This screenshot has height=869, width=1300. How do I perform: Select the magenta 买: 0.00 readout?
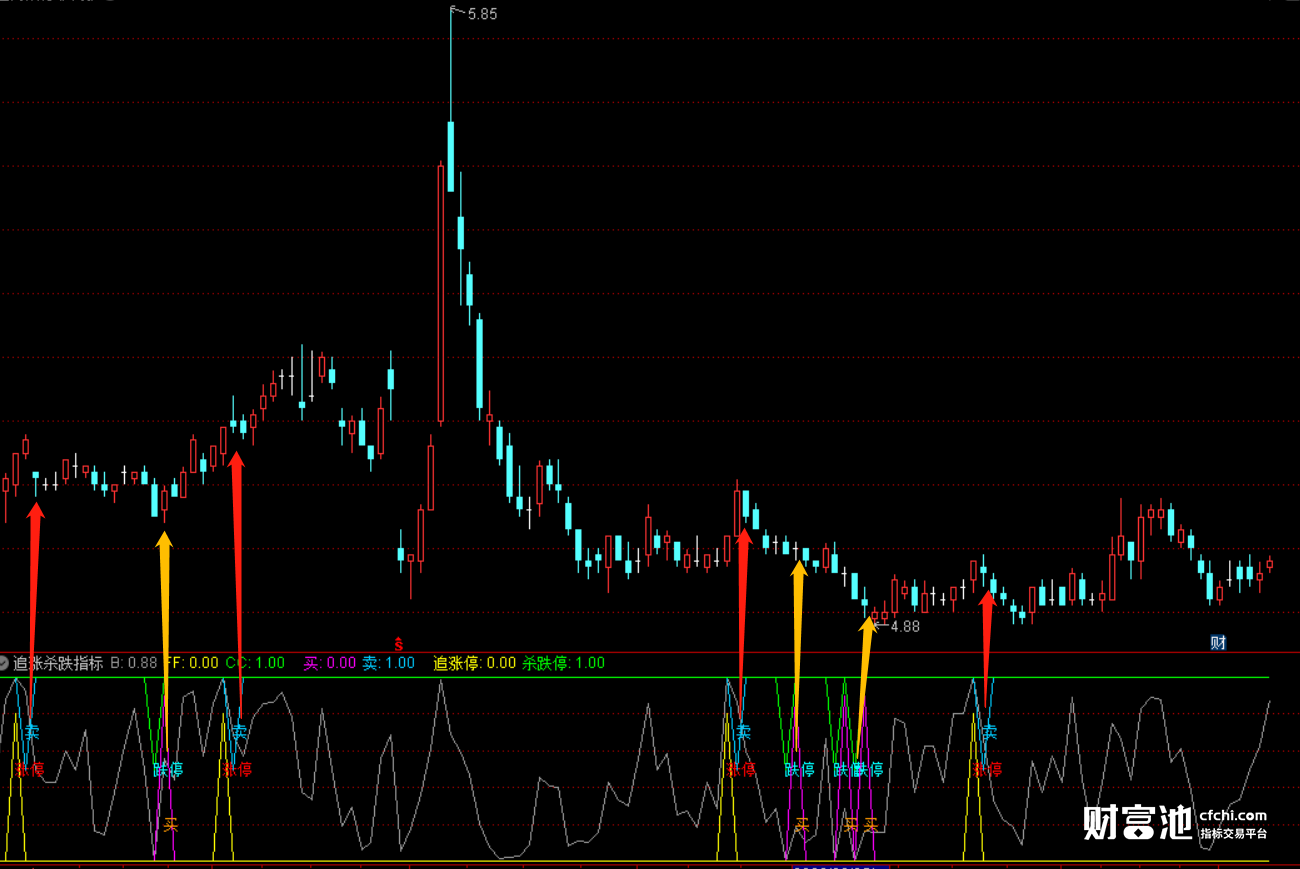[330, 663]
